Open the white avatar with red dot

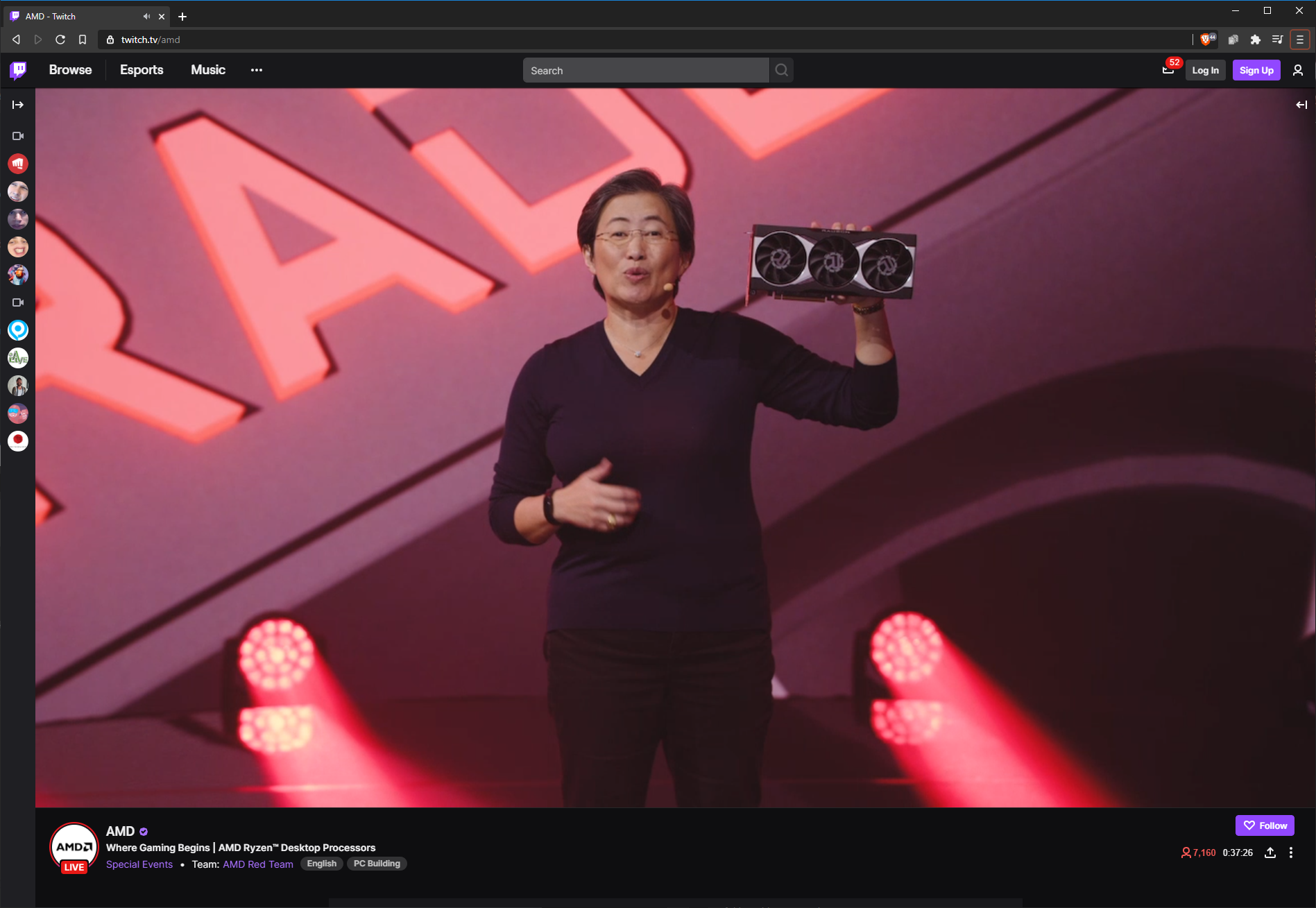pyautogui.click(x=18, y=441)
